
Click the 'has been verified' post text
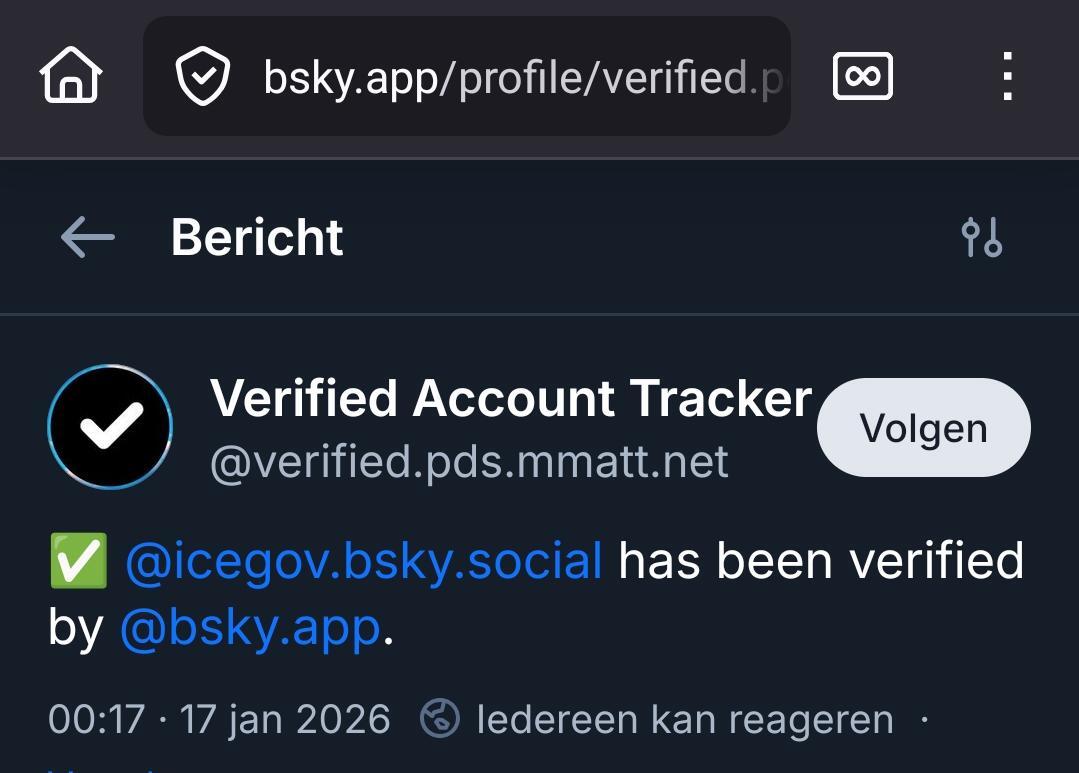click(x=821, y=561)
